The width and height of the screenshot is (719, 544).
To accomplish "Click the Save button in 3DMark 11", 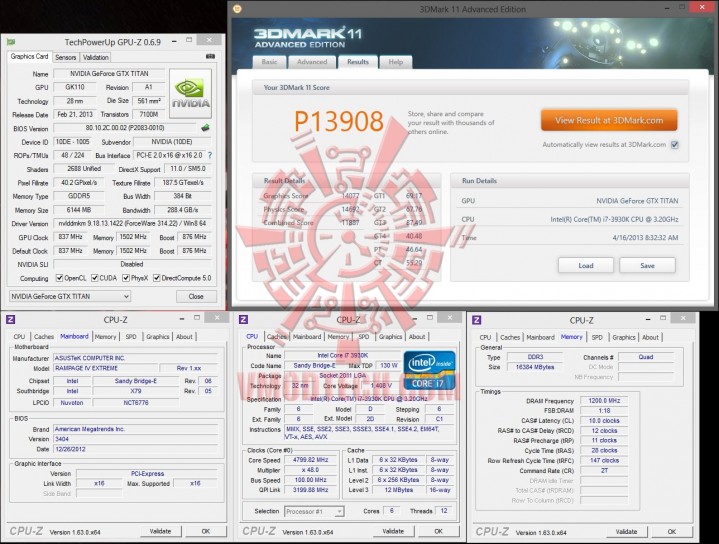I will pos(647,266).
